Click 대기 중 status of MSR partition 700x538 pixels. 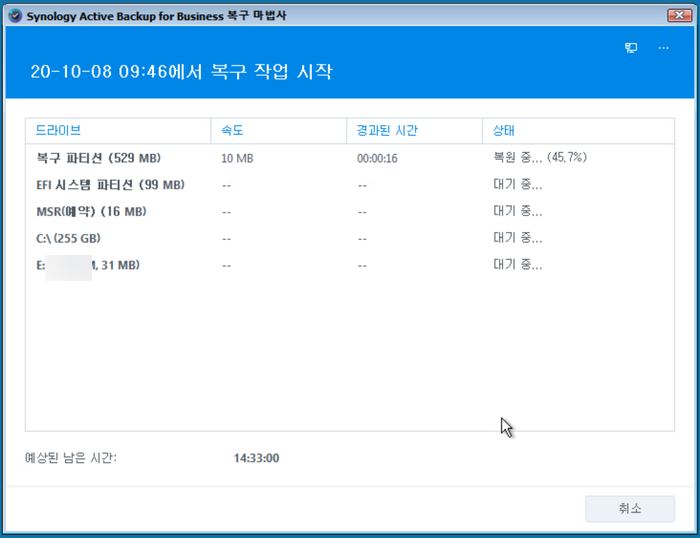point(517,211)
